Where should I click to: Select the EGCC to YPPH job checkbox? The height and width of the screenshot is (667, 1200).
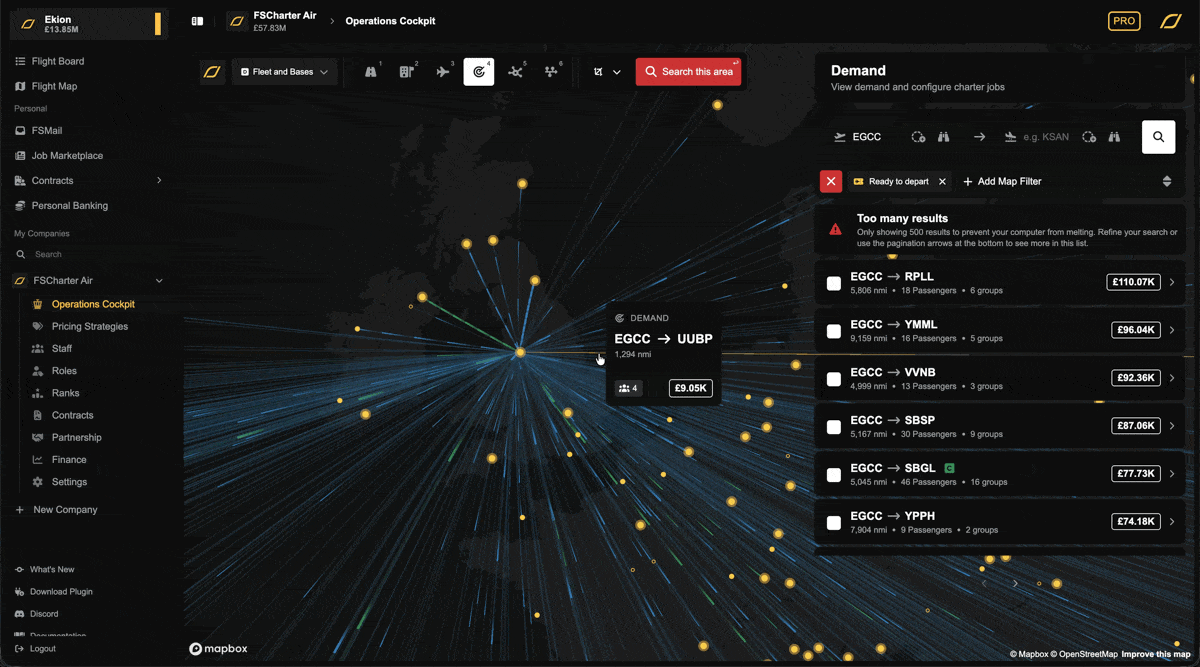coord(833,523)
